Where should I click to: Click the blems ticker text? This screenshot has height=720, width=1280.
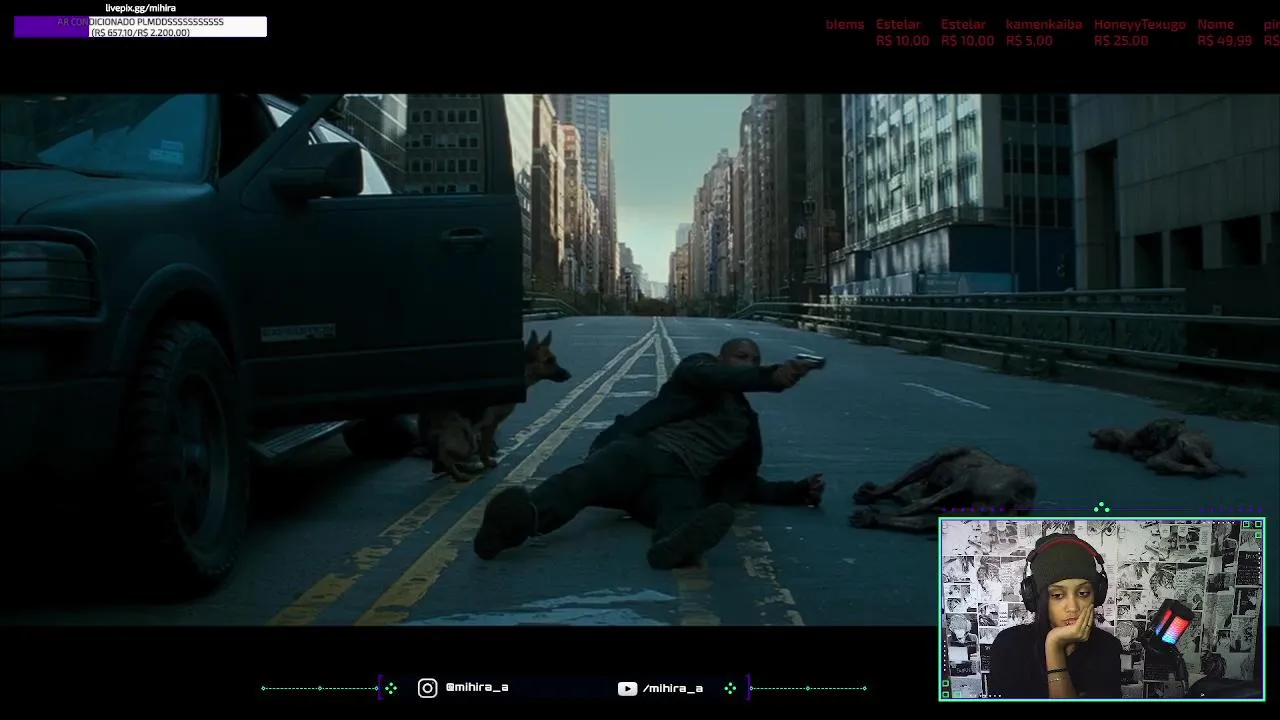point(845,24)
